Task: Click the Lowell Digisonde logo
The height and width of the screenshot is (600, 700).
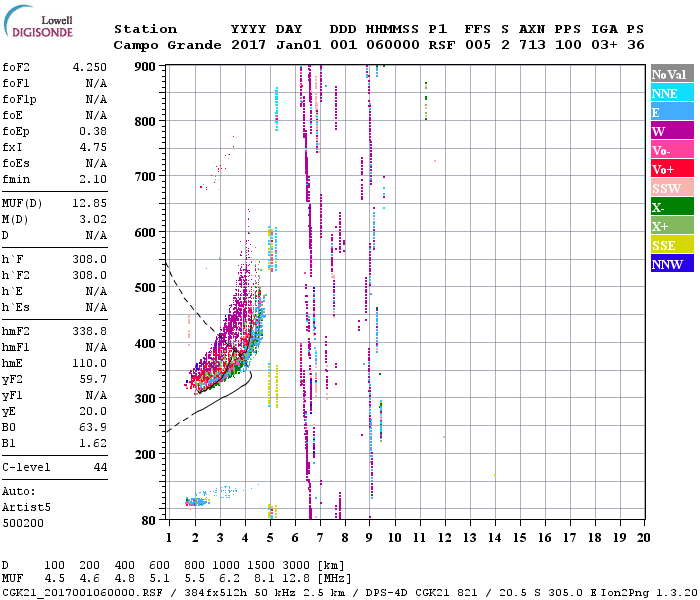Action: [x=38, y=21]
